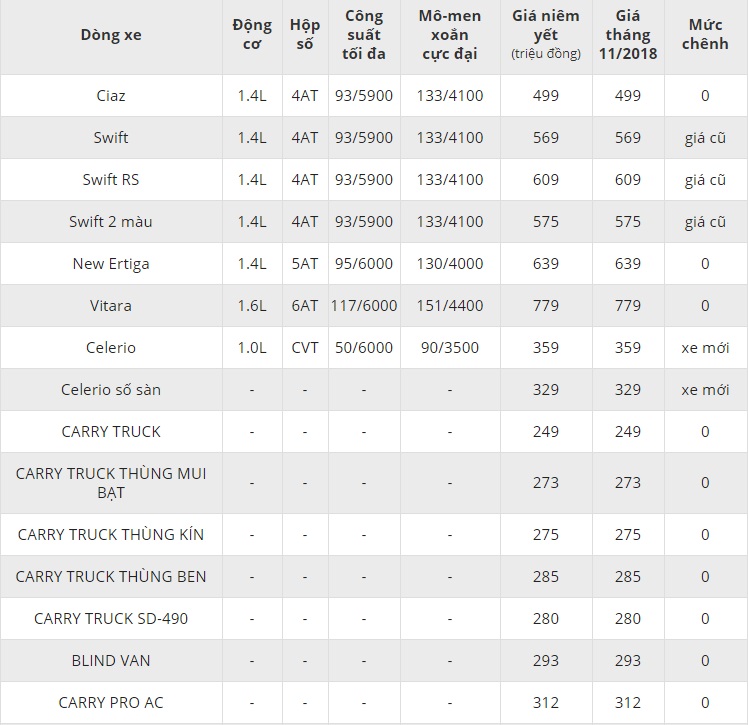This screenshot has width=748, height=725.
Task: Select the "Celerio số sàn" row name
Action: pos(111,390)
